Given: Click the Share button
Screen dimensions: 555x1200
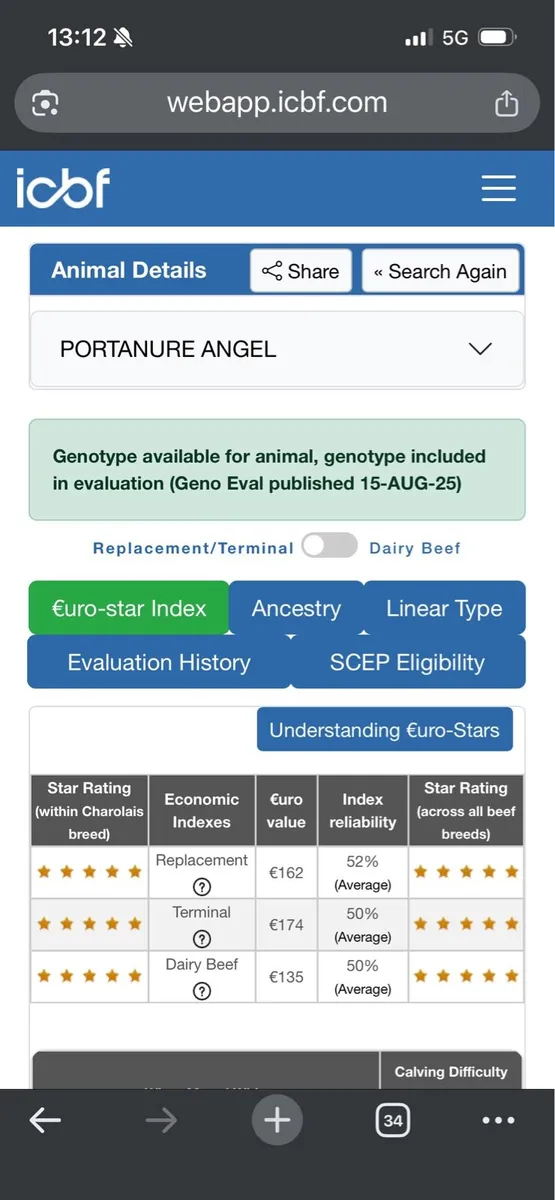Looking at the screenshot, I should (300, 271).
